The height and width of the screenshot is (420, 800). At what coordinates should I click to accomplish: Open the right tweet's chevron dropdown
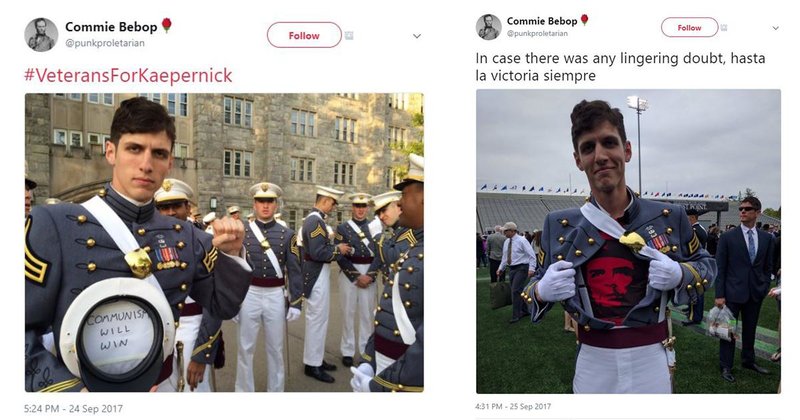tap(775, 28)
